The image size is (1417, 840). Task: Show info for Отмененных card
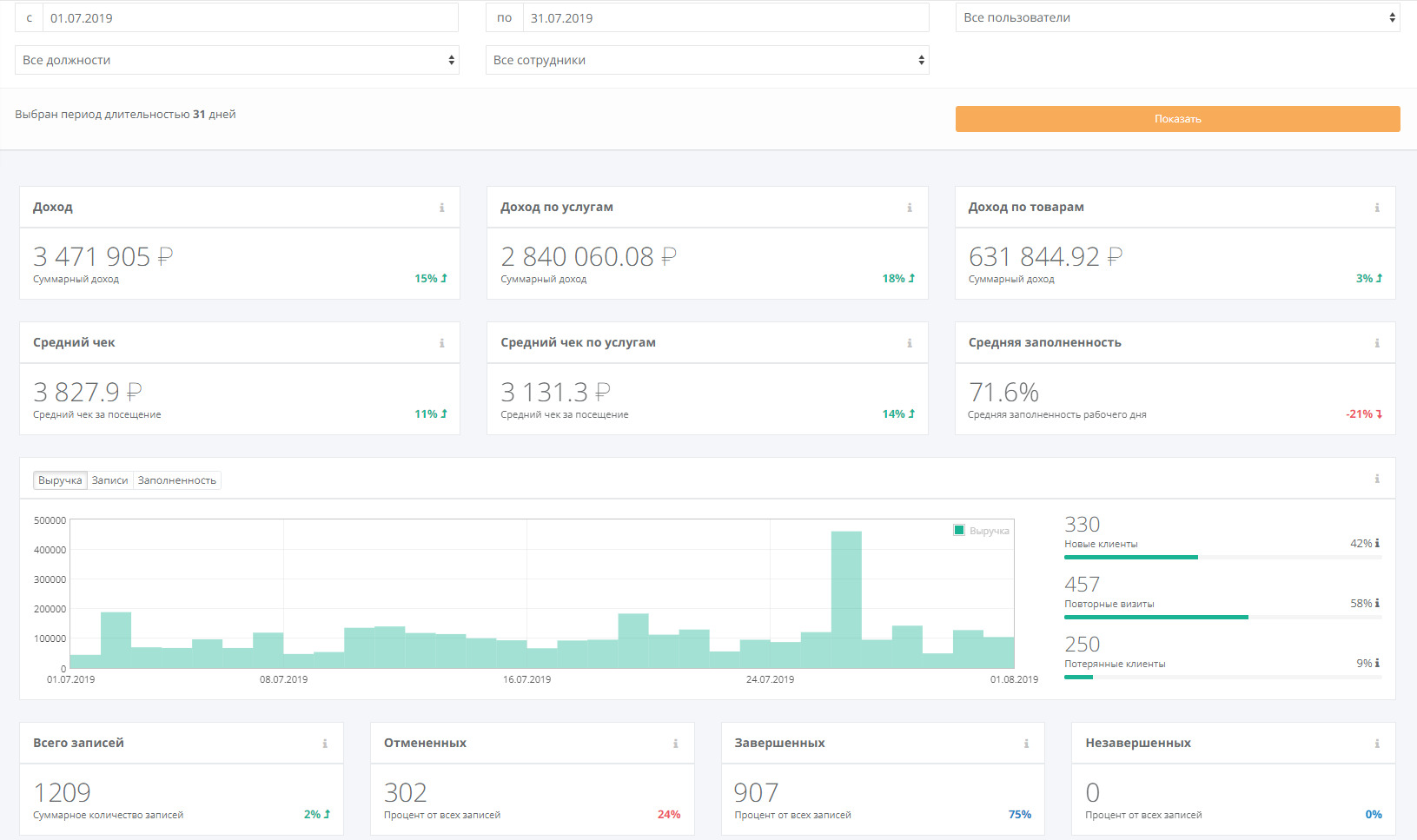tap(675, 744)
